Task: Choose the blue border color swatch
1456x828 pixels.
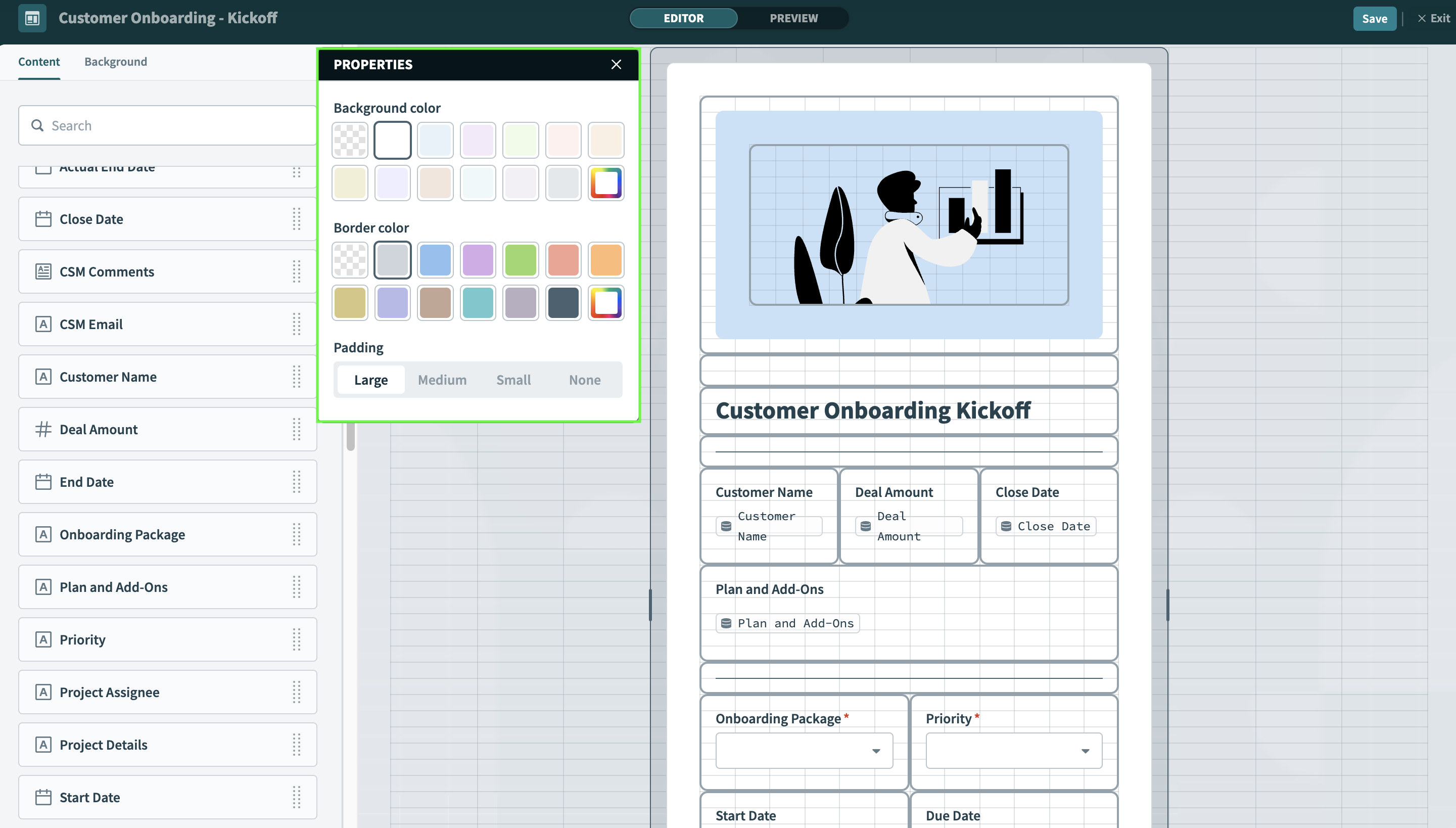Action: pos(435,260)
